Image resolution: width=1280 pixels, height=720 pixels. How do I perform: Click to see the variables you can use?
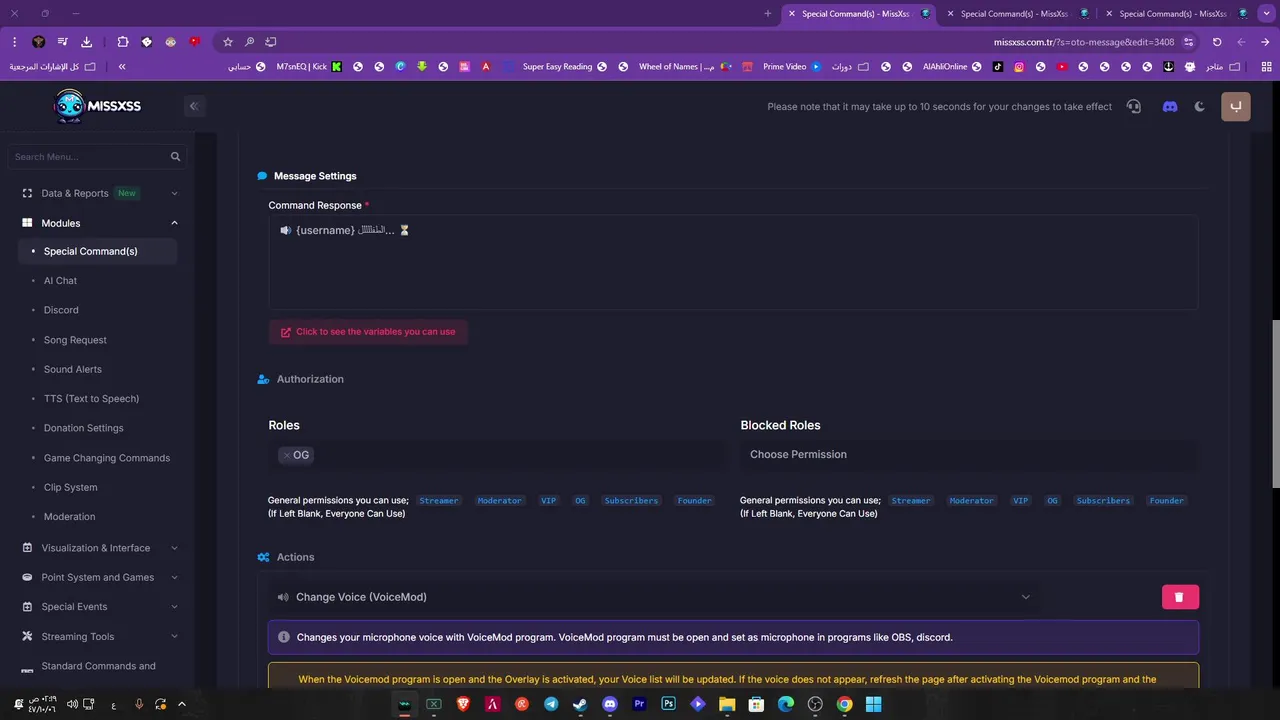368,332
